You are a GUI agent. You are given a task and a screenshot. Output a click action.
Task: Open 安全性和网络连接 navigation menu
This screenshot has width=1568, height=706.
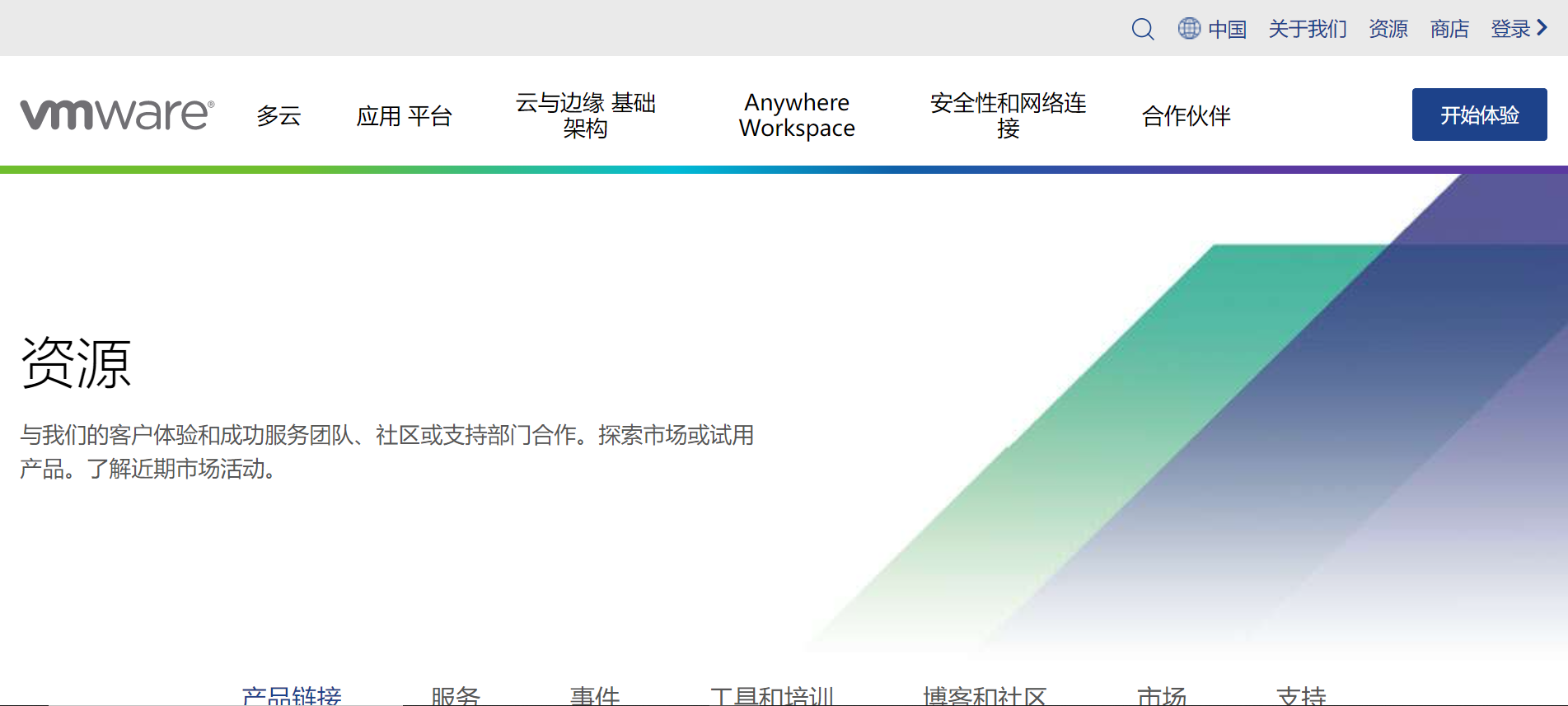[1009, 115]
